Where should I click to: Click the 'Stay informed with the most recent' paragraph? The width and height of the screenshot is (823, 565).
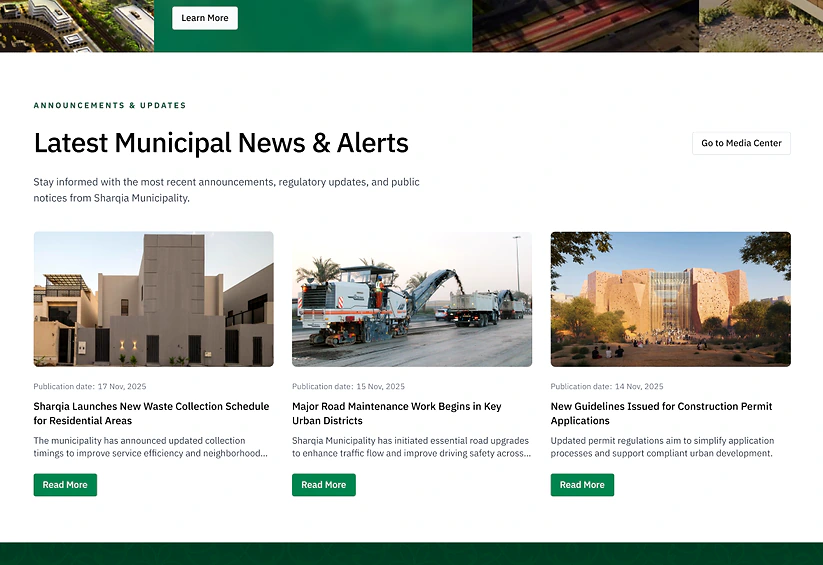(x=226, y=190)
